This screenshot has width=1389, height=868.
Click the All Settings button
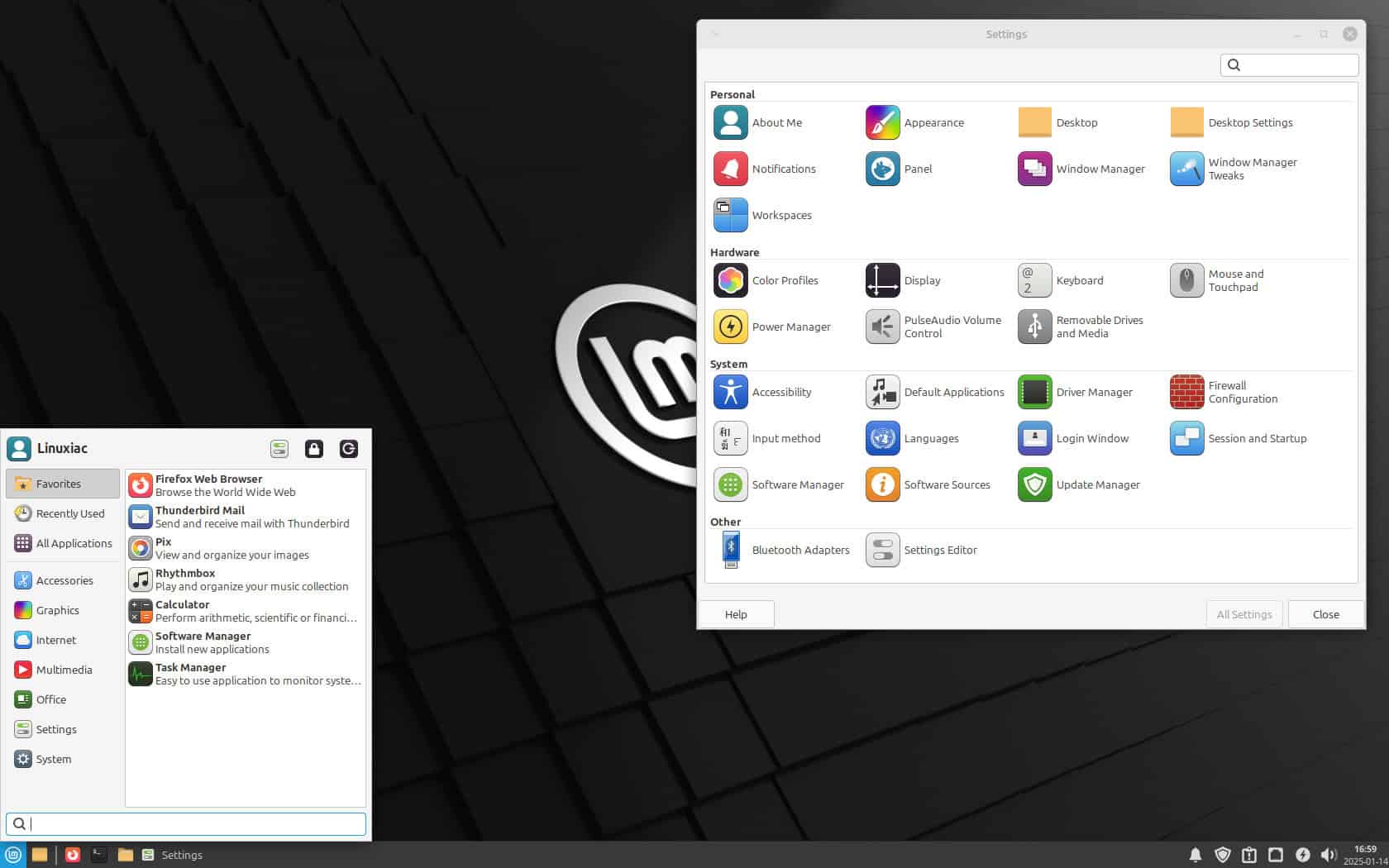[x=1243, y=614]
